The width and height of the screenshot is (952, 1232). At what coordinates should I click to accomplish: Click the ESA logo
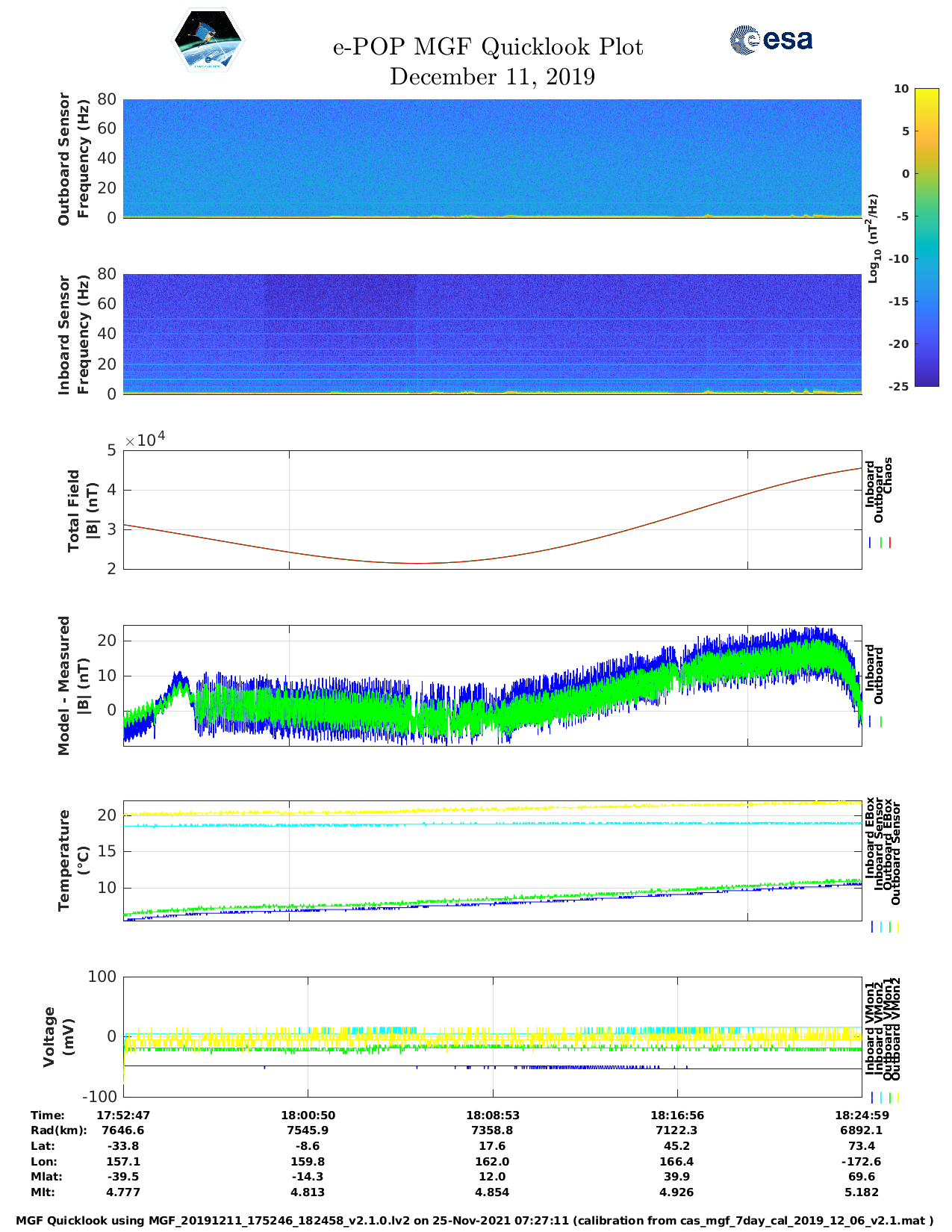click(x=771, y=40)
